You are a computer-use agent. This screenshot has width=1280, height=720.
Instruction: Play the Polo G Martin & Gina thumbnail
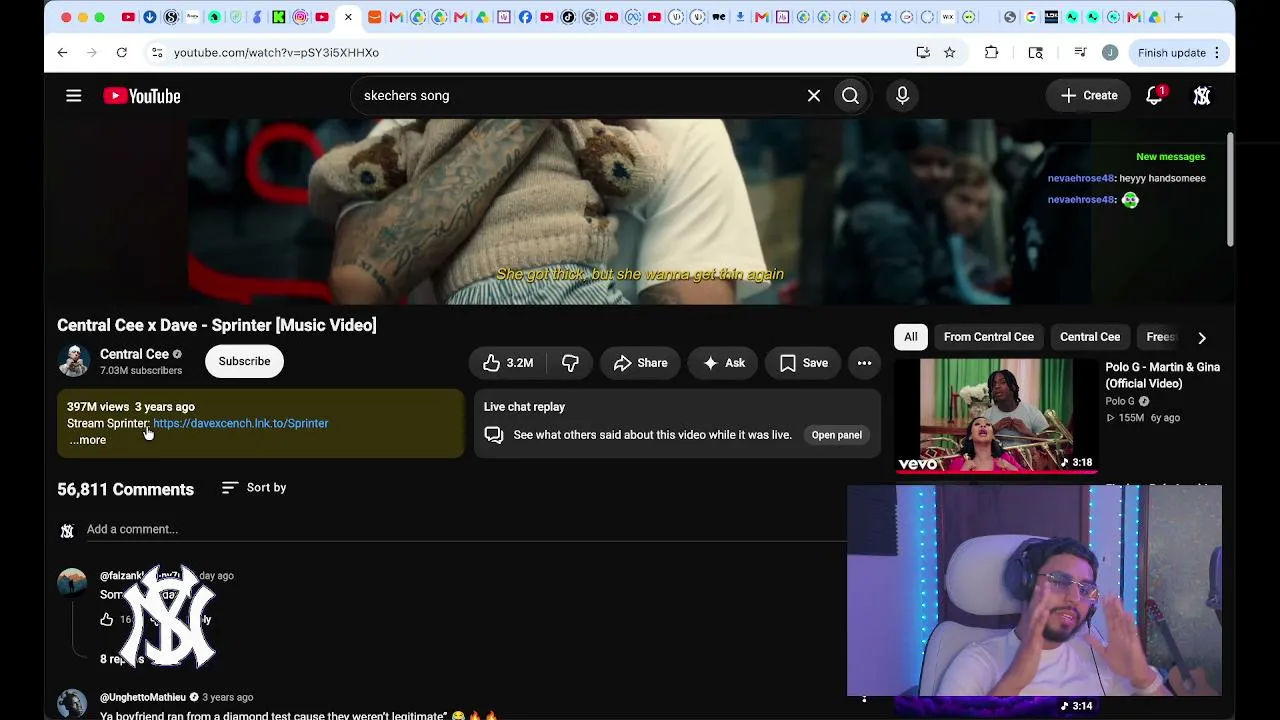[x=996, y=415]
